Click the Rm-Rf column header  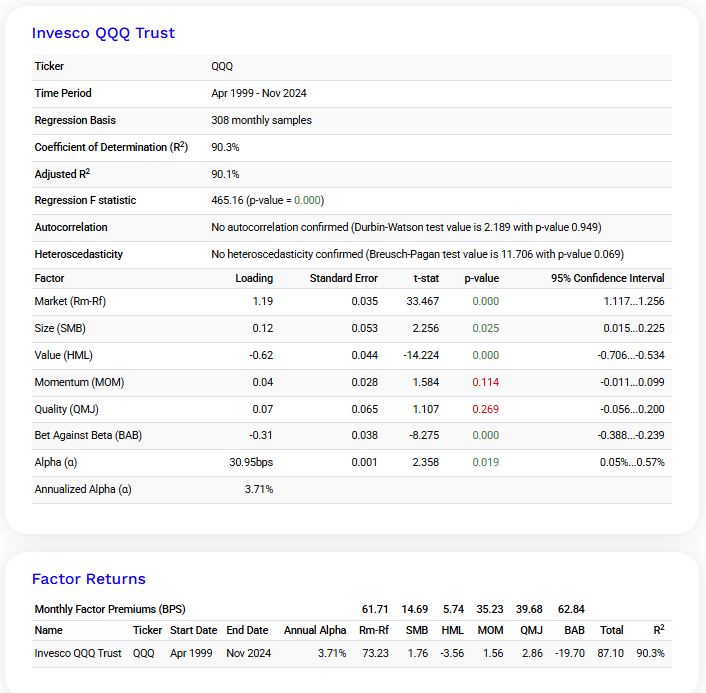374,630
